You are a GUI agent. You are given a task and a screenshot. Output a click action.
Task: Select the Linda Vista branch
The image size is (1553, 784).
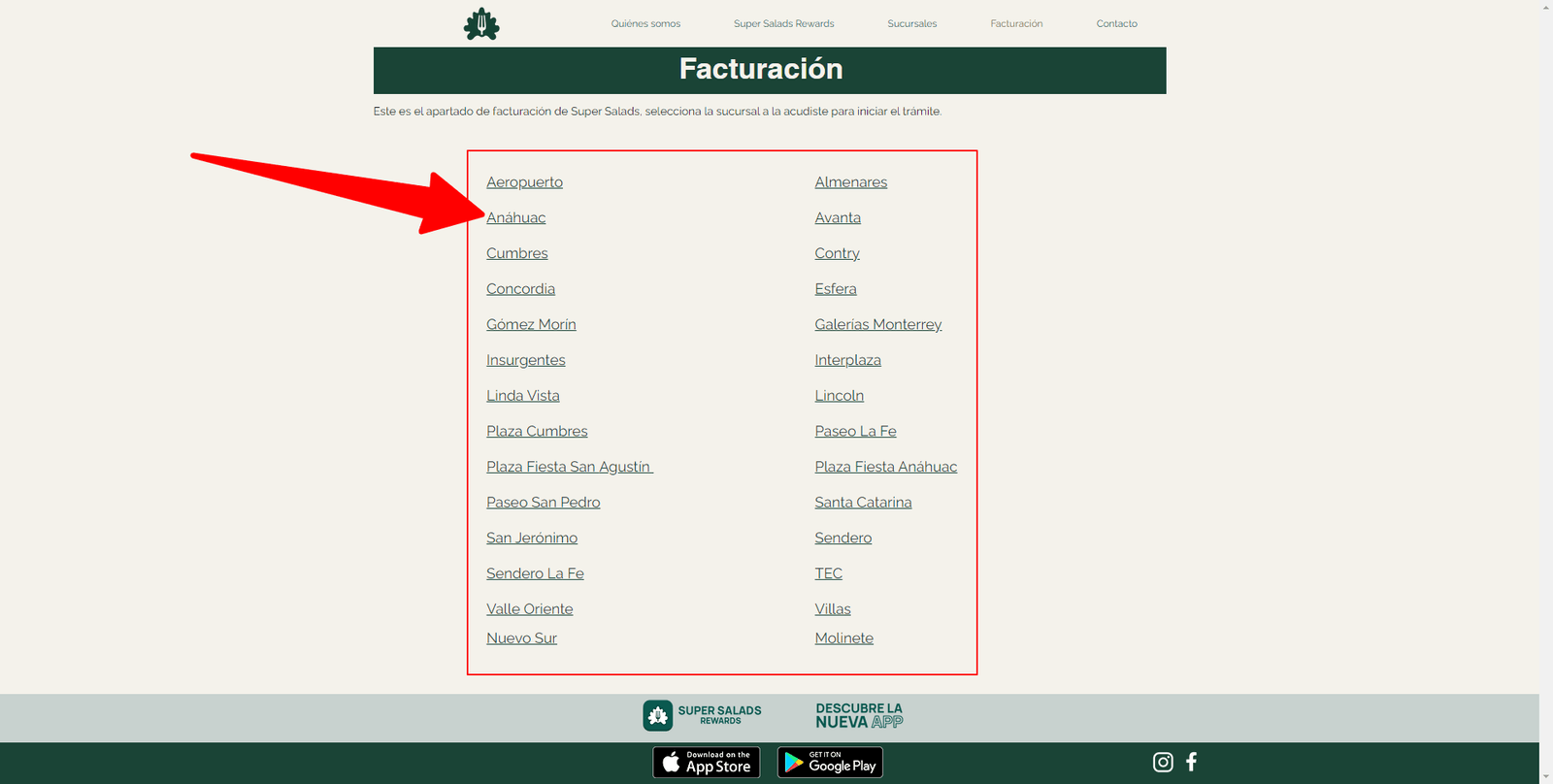[522, 396]
